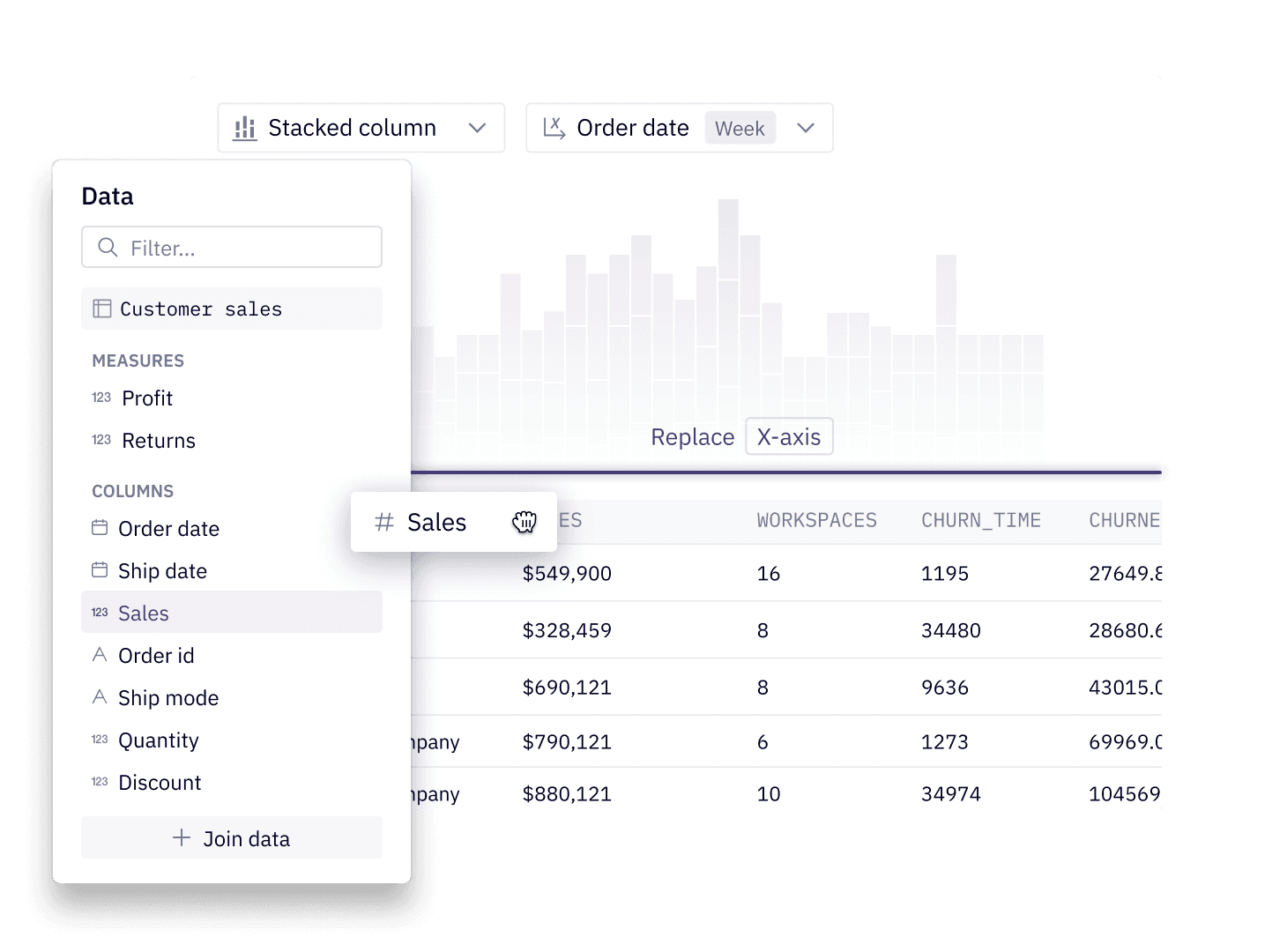This screenshot has height=952, width=1287.
Task: Click the search magnifier icon in filter
Action: 108,248
